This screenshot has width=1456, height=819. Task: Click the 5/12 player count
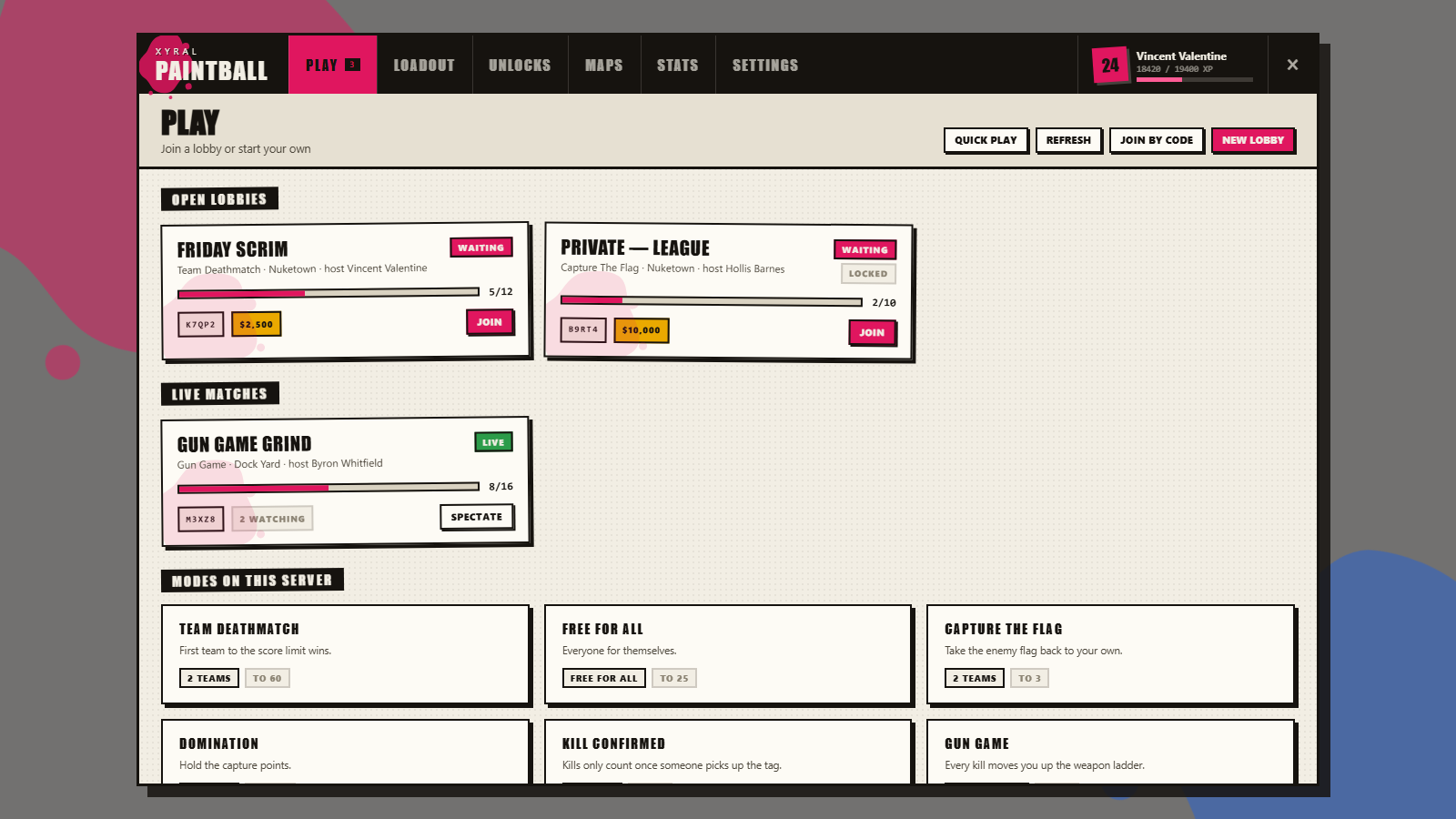pos(500,292)
